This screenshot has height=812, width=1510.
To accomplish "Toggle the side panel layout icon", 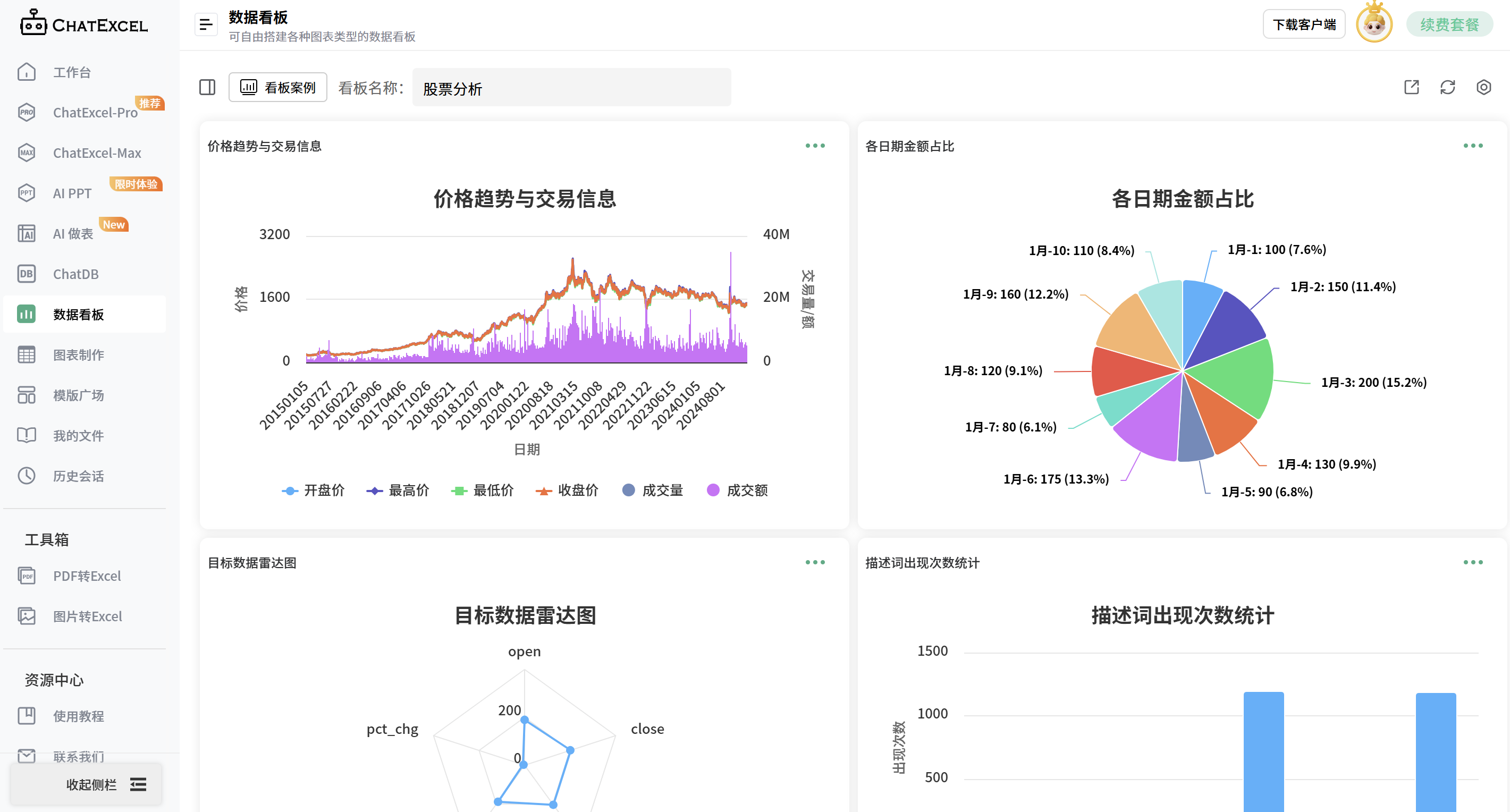I will click(x=207, y=87).
